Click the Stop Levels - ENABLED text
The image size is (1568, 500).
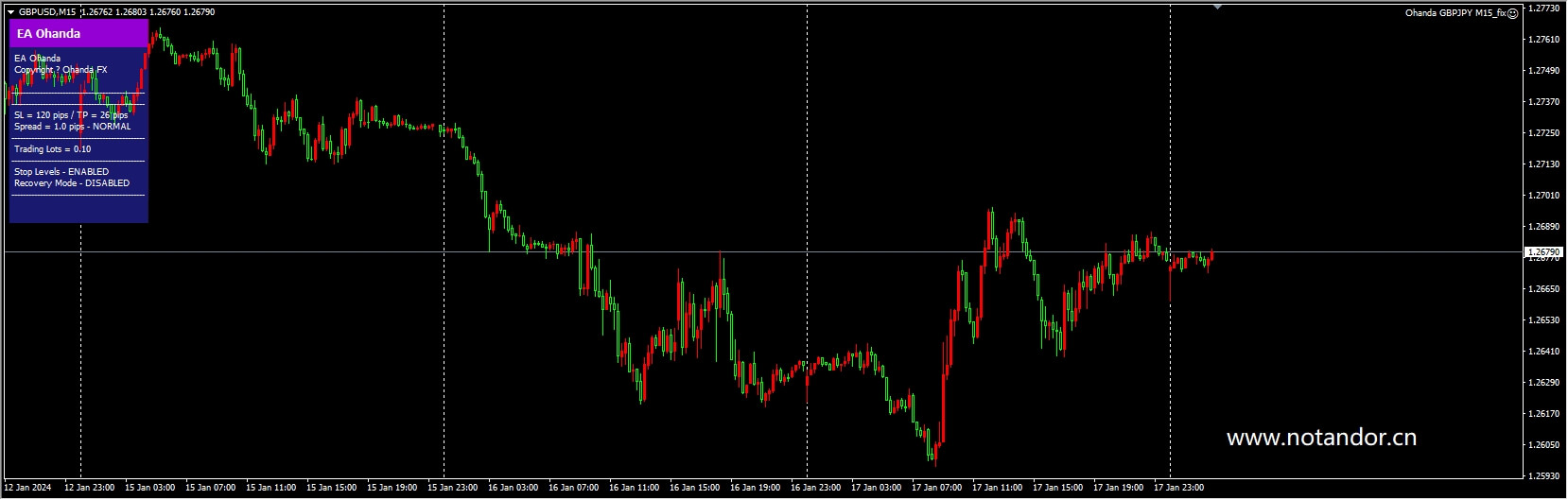coord(61,172)
